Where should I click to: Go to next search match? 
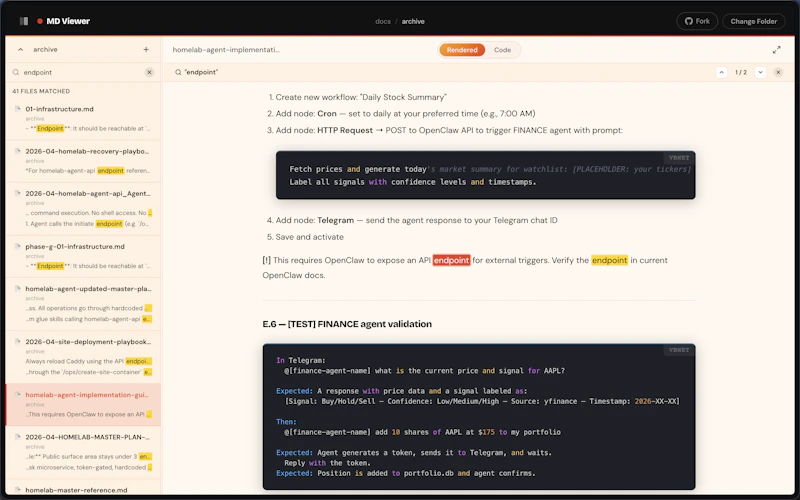tap(760, 72)
